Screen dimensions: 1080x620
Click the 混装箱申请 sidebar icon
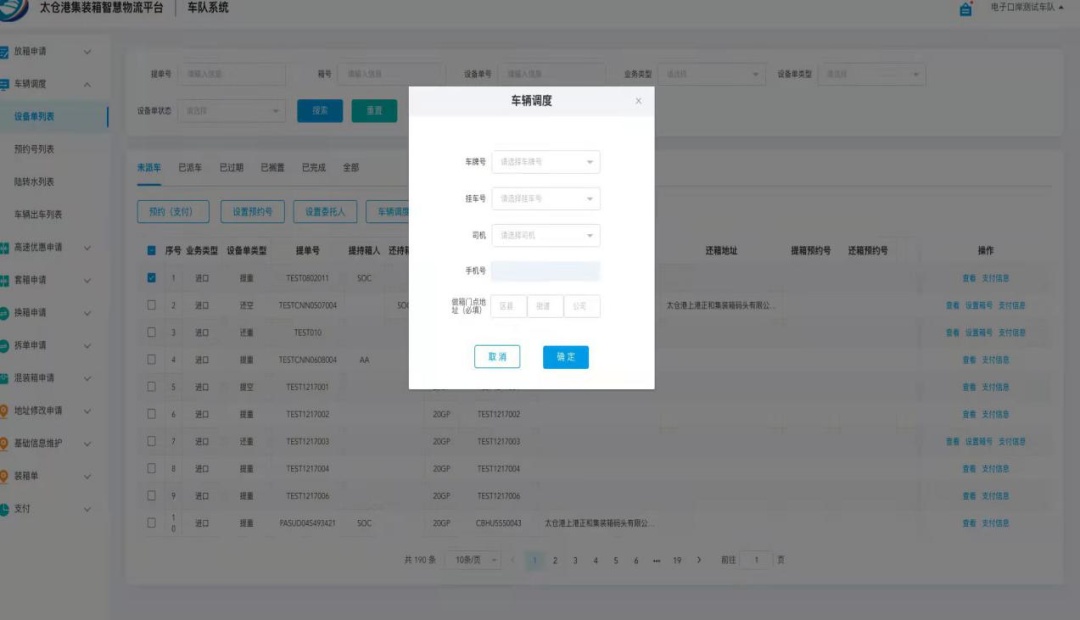(3, 378)
